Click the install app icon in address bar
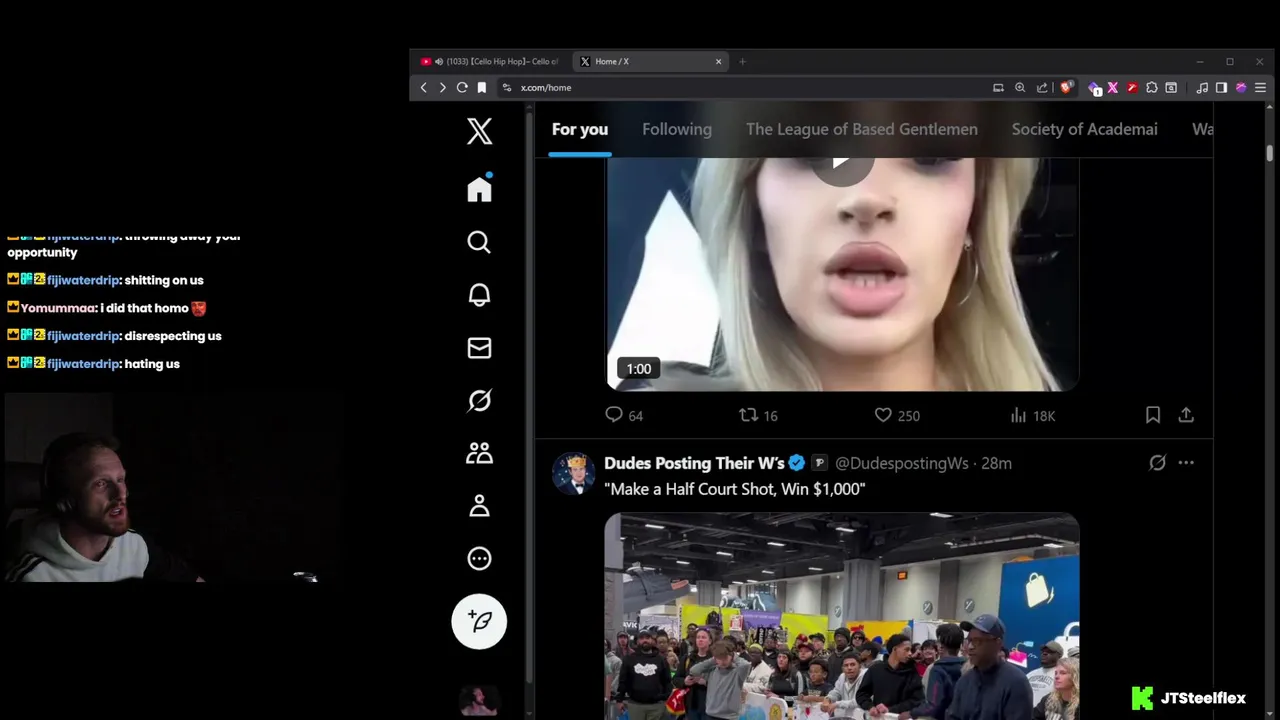This screenshot has height=720, width=1280. click(x=998, y=88)
